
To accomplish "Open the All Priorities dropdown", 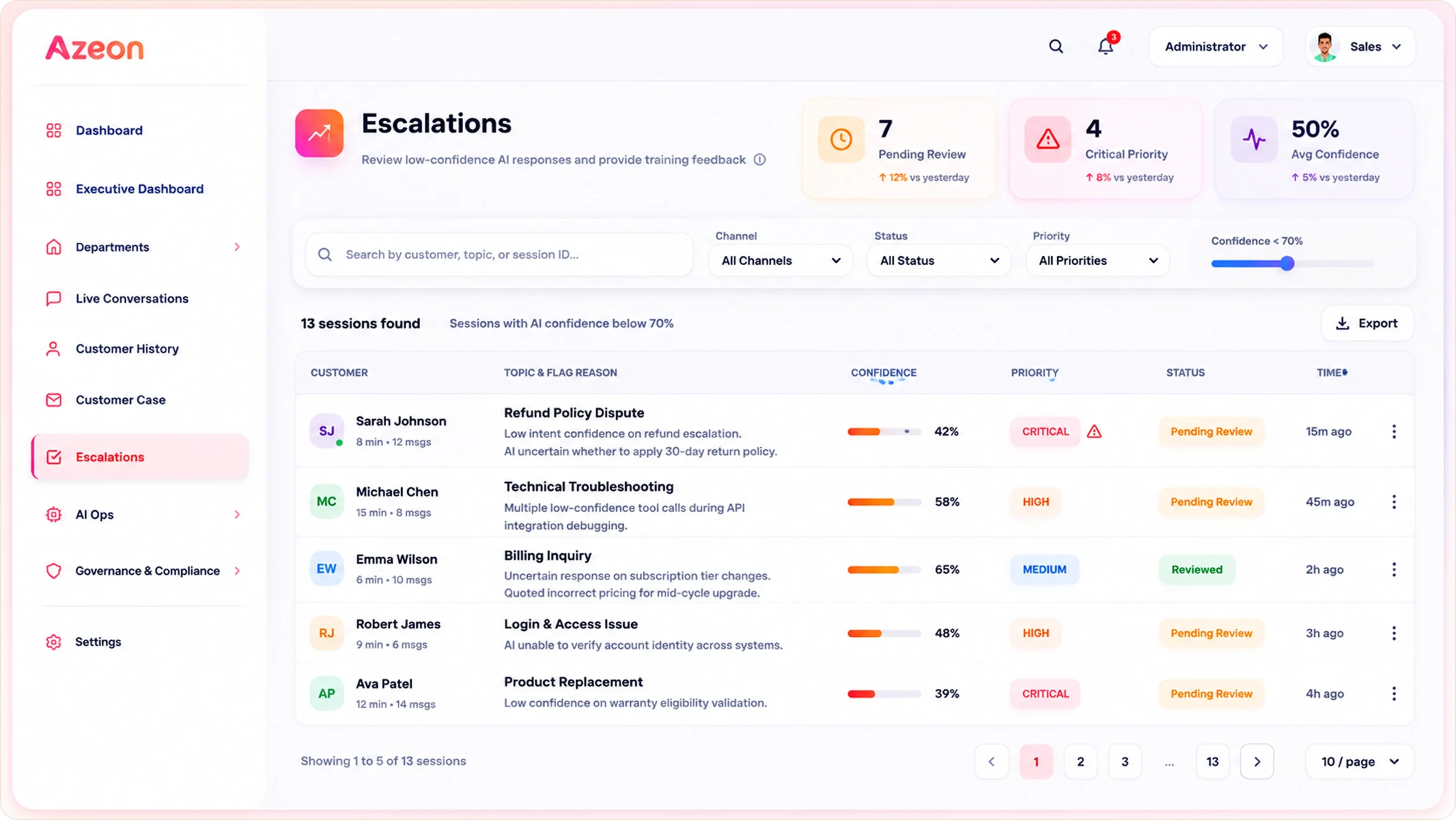I will pyautogui.click(x=1098, y=261).
